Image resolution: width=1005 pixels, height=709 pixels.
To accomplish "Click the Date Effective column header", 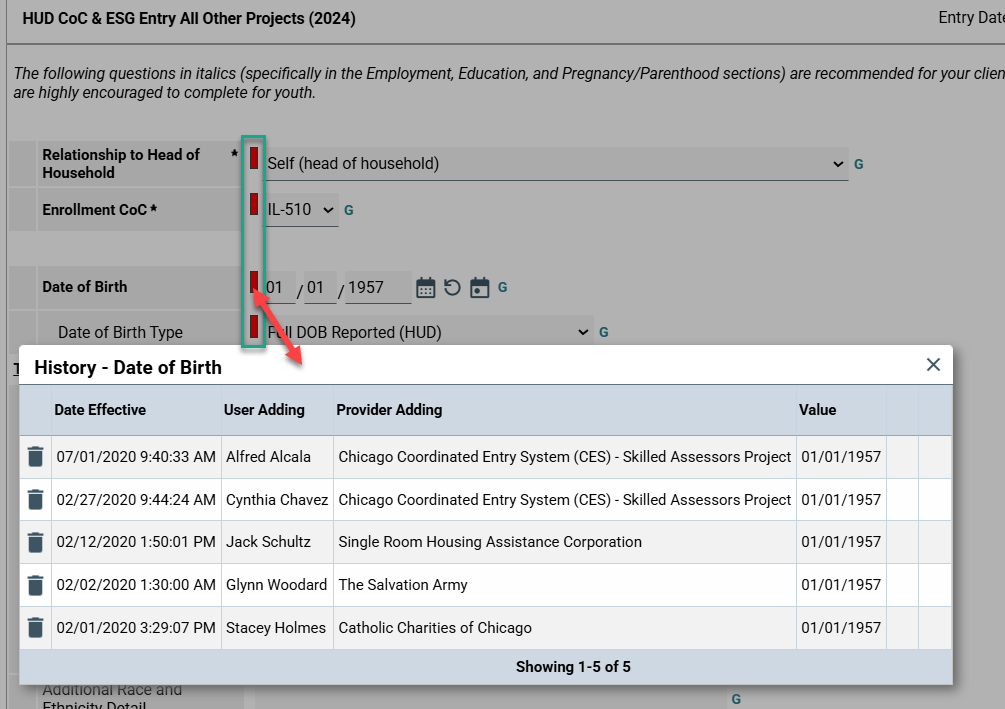I will point(100,410).
